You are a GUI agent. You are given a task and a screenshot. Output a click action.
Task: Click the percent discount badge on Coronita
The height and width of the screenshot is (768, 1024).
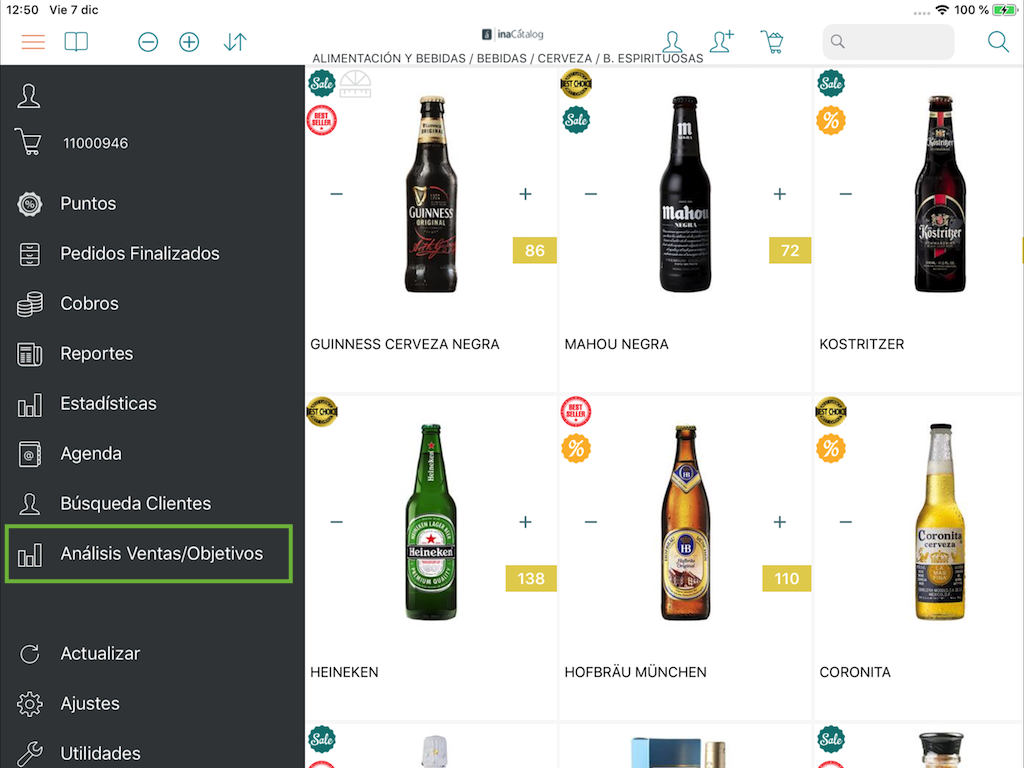point(831,448)
